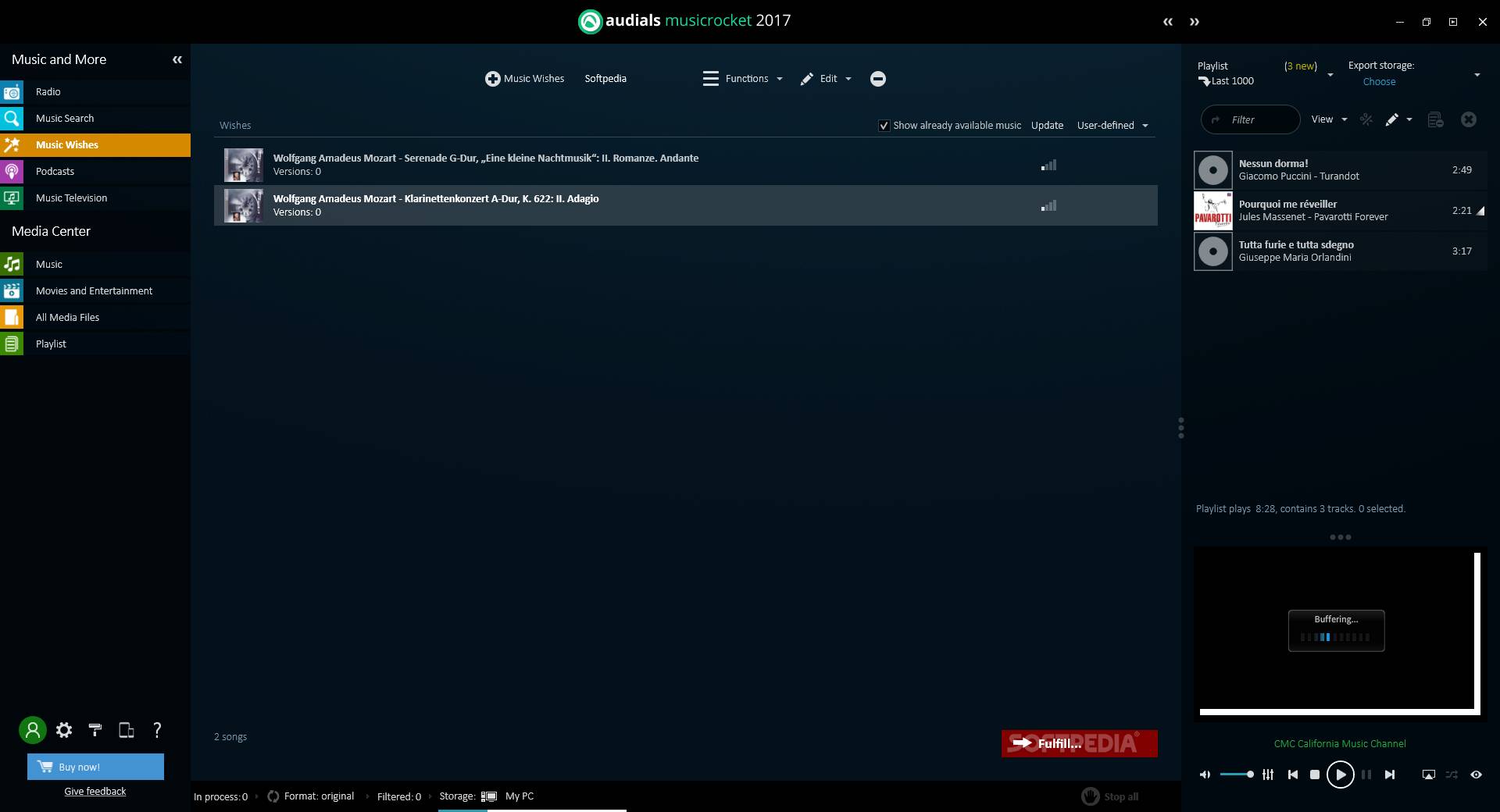Click the circular Play button
The height and width of the screenshot is (812, 1500).
(1341, 775)
